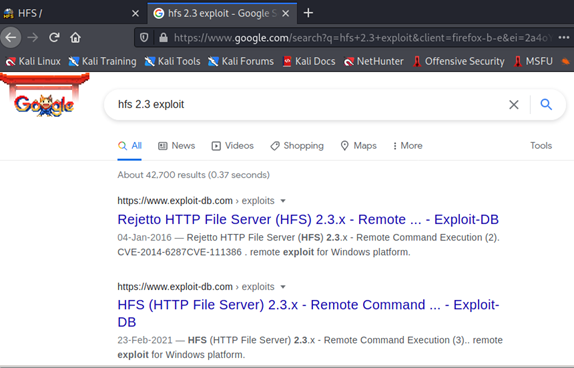Open the Kali Training bookmark
574x368 pixels.
coord(102,61)
